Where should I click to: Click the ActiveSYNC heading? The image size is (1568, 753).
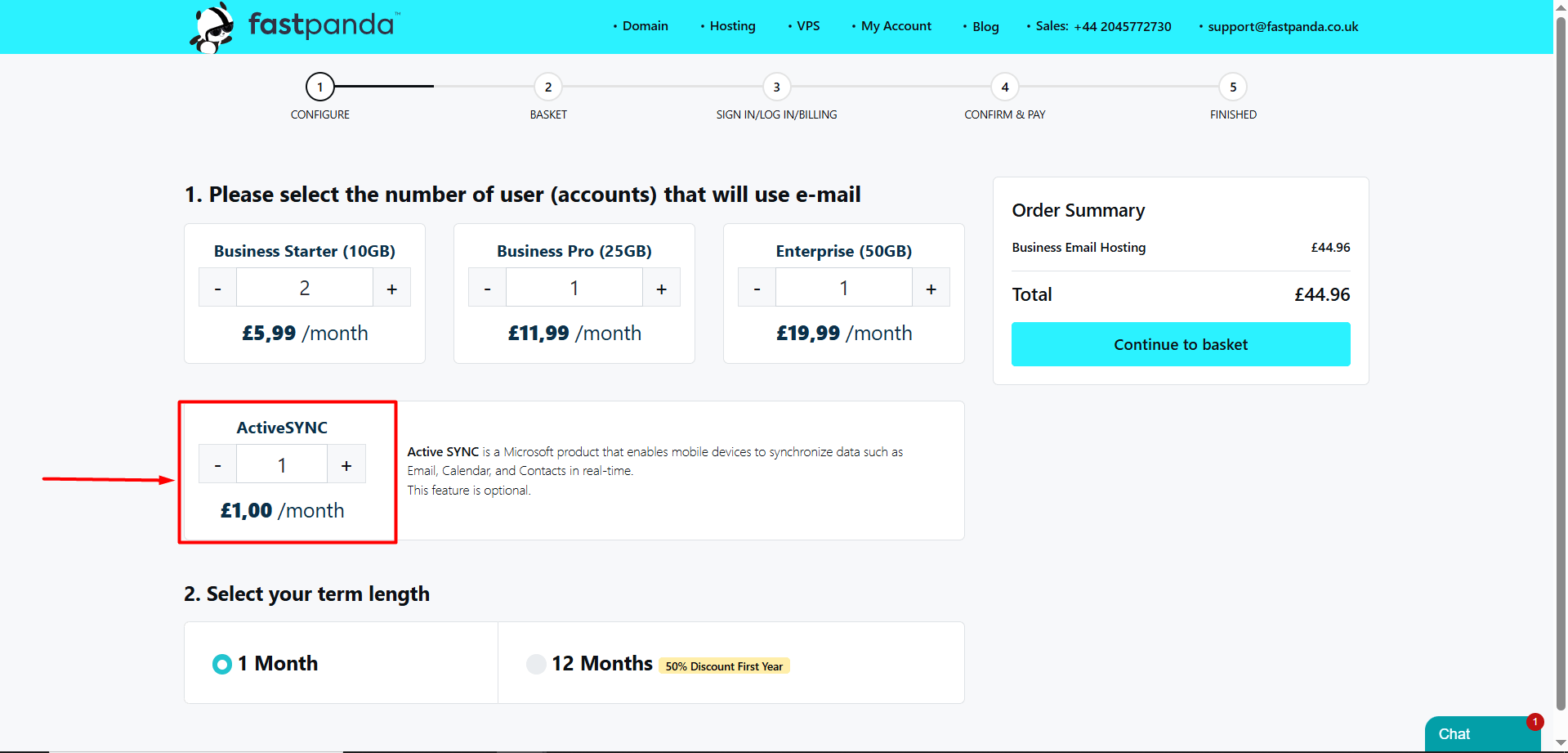coord(282,428)
